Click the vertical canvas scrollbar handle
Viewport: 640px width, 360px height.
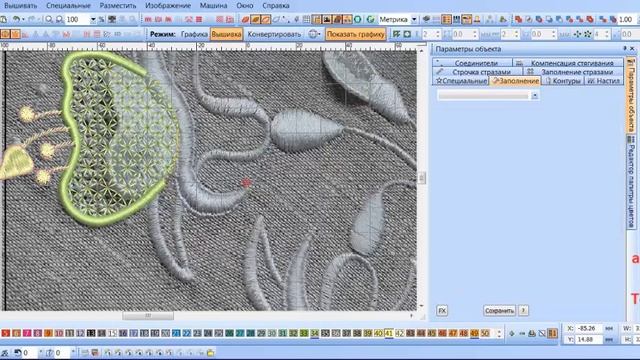click(422, 178)
